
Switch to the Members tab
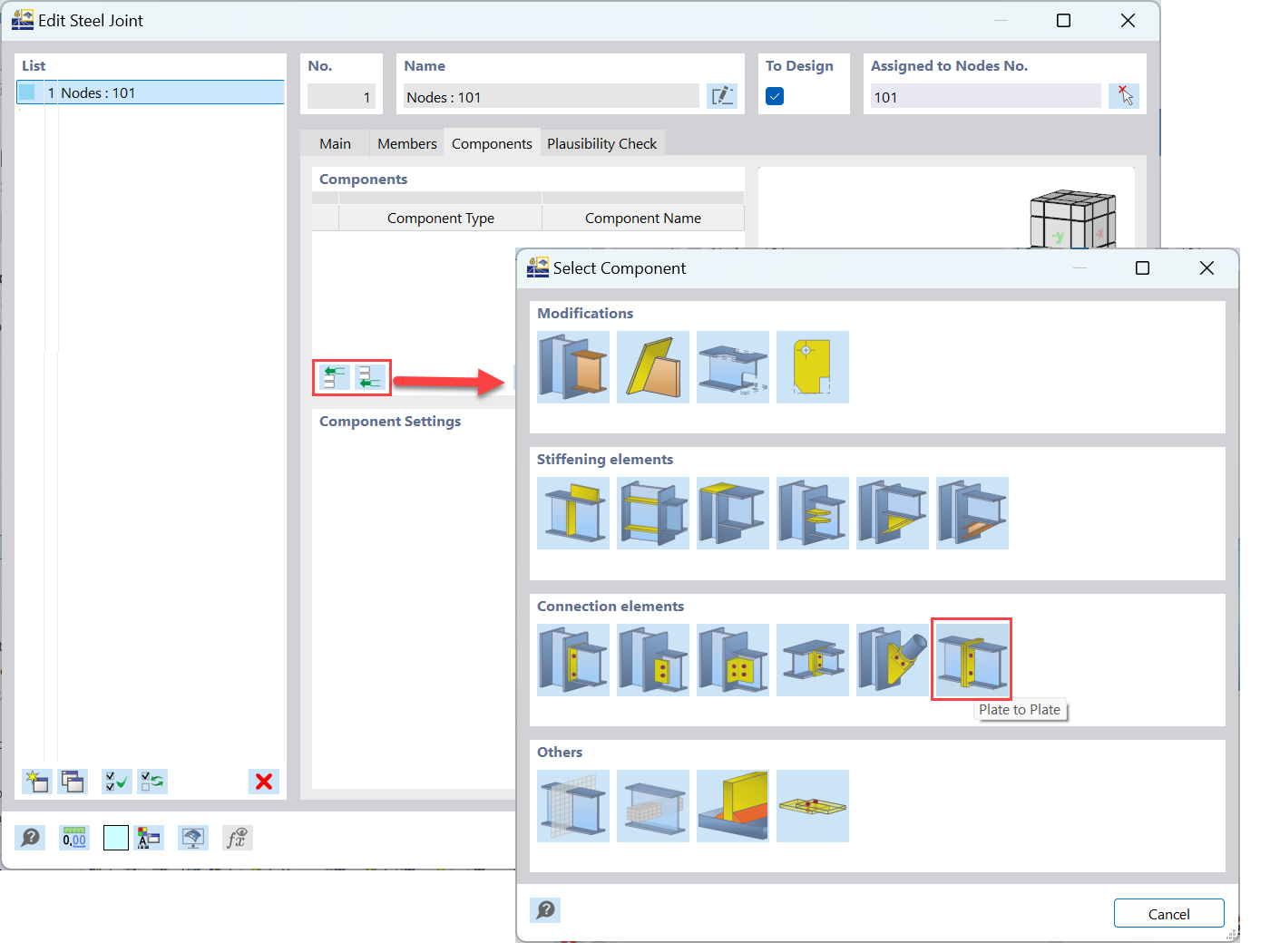(406, 143)
